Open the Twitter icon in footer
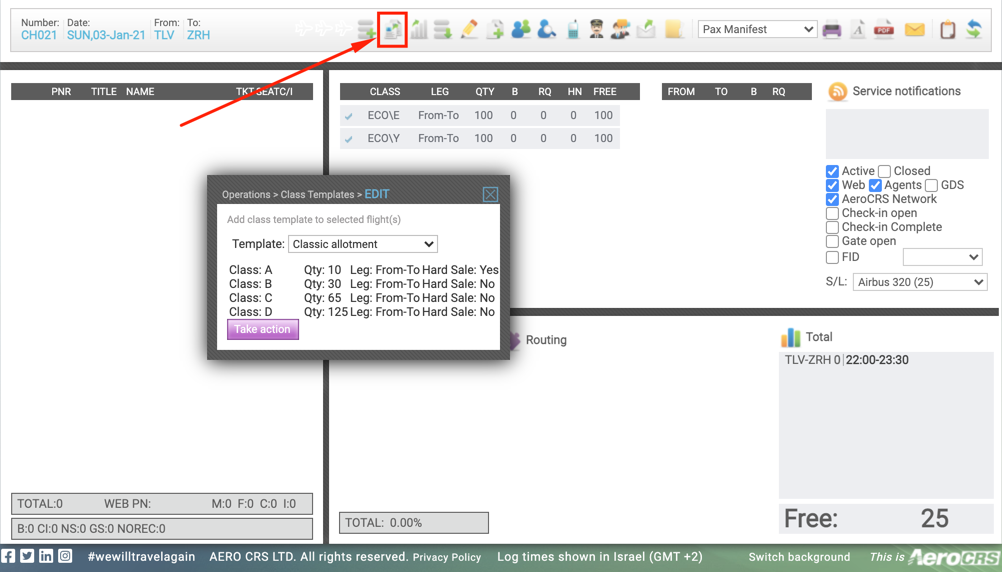The image size is (1002, 572). click(x=27, y=556)
